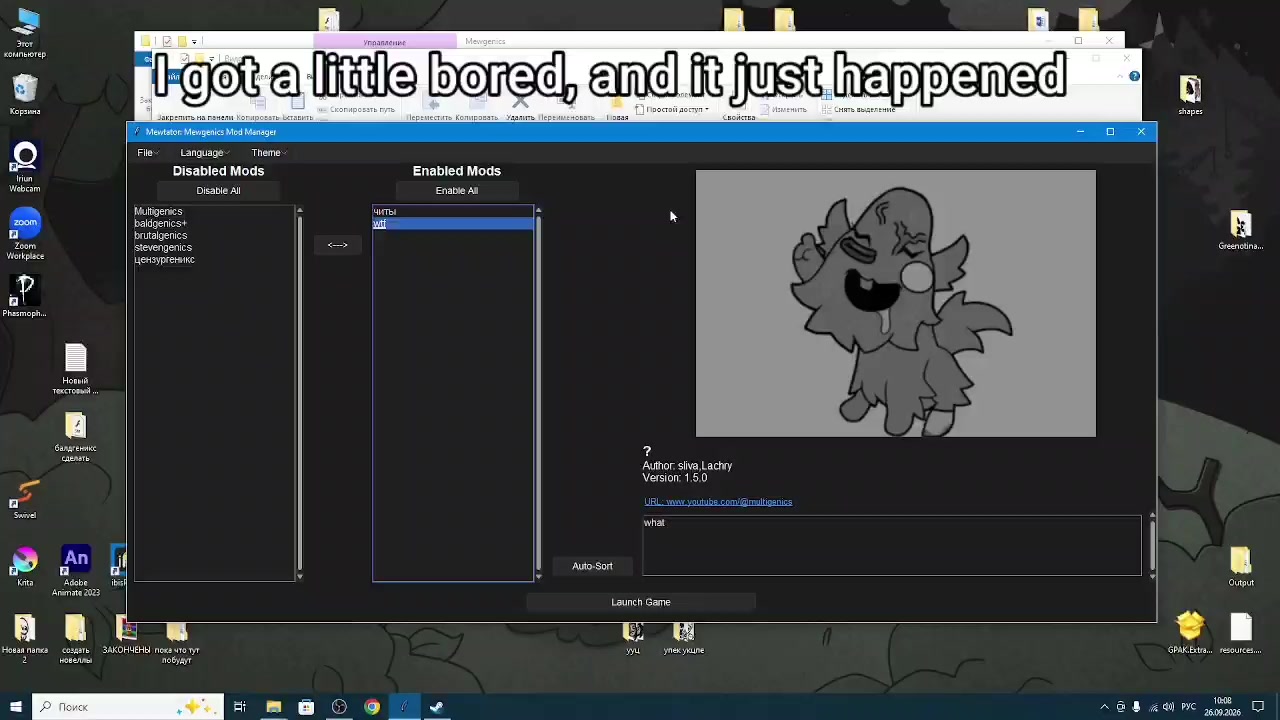Select baldgenics+ in the Disabled Mods list
The width and height of the screenshot is (1280, 720).
[214, 224]
